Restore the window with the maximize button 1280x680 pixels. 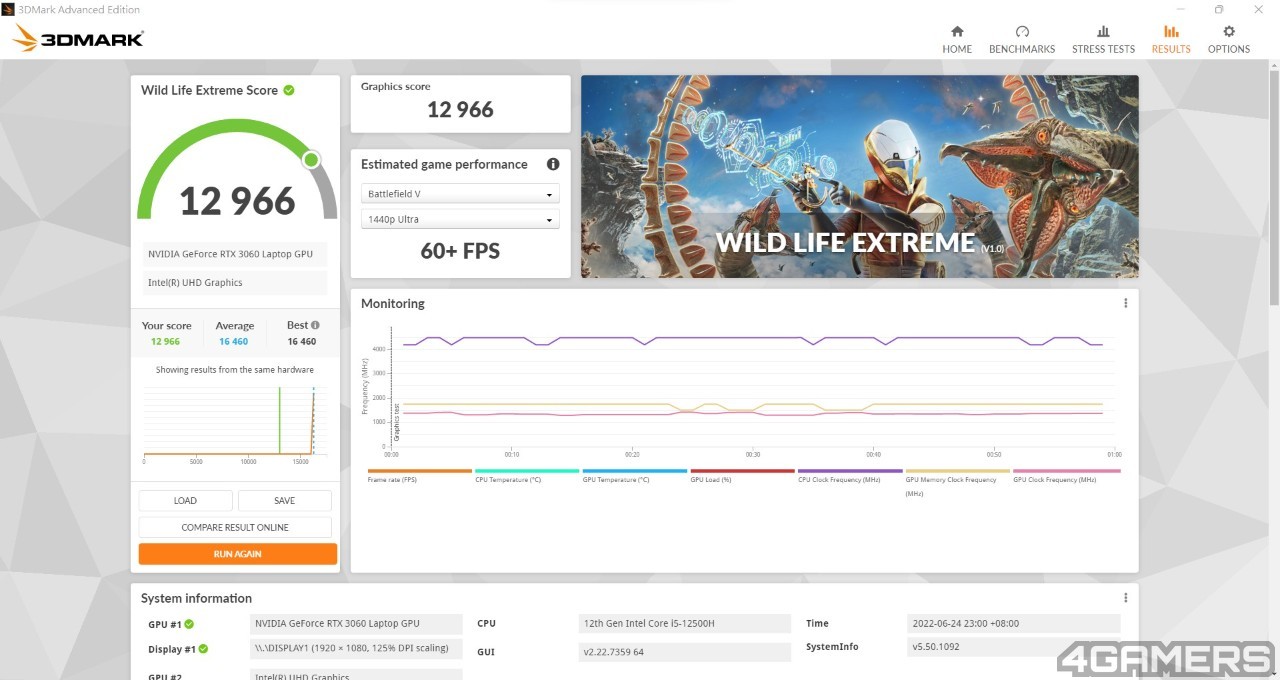click(x=1218, y=9)
